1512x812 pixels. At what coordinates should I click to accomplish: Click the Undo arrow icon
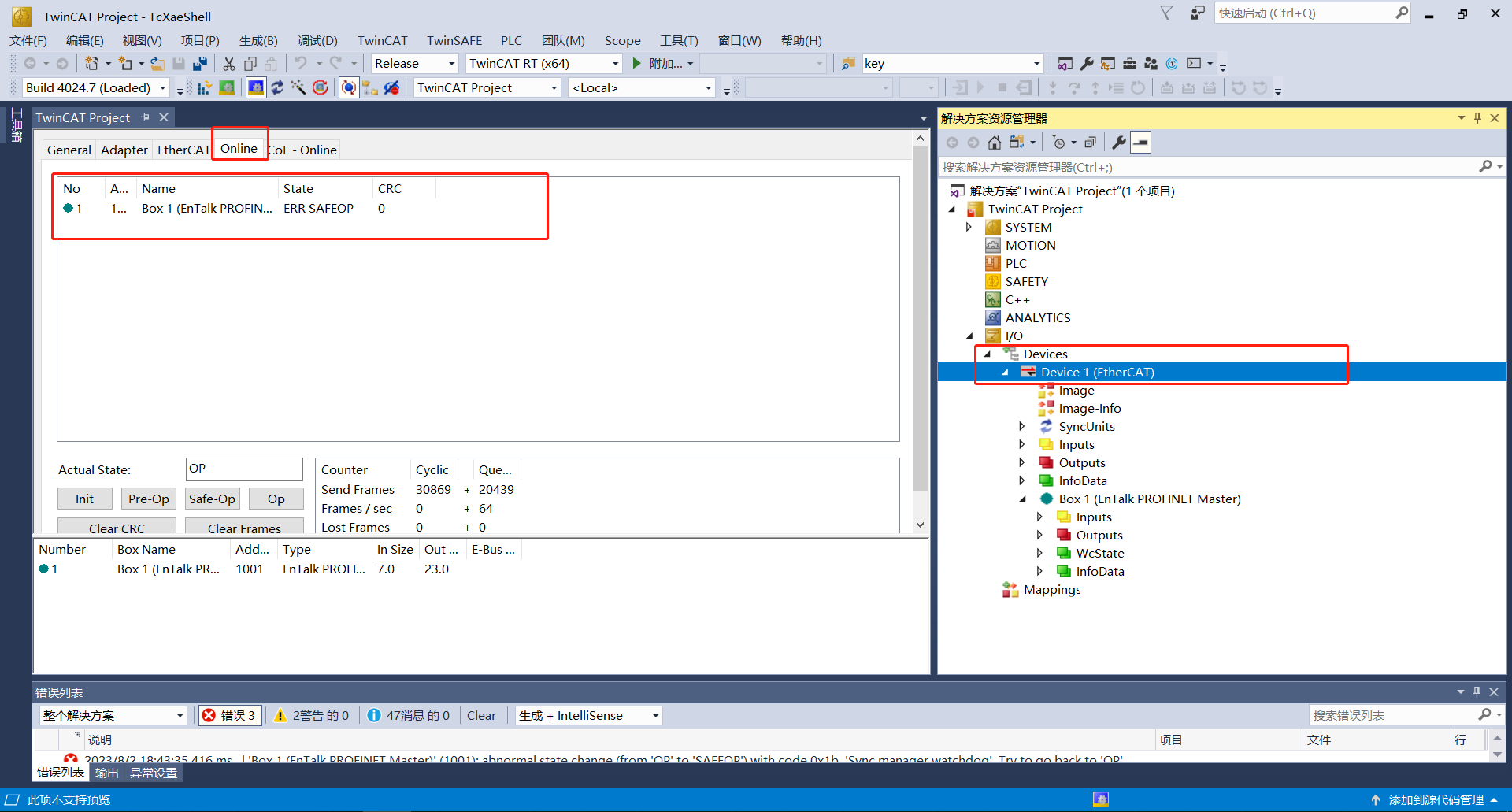coord(301,64)
